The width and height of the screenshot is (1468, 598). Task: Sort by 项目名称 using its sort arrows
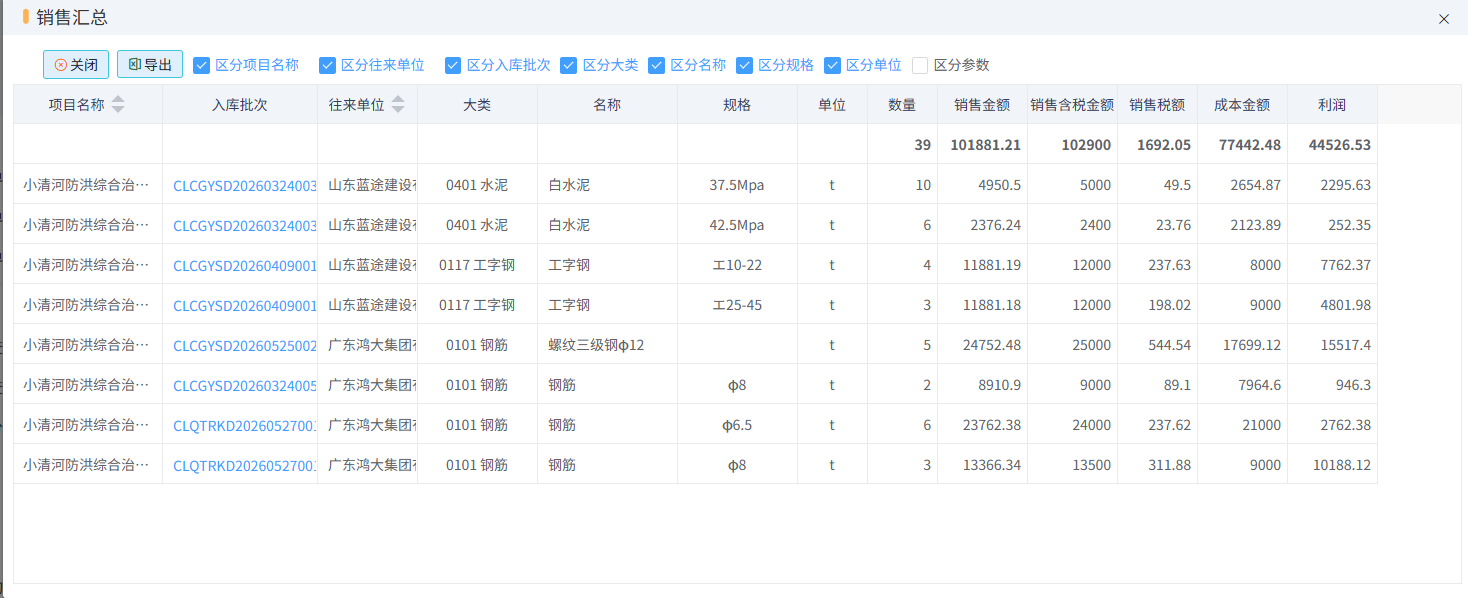pyautogui.click(x=118, y=105)
